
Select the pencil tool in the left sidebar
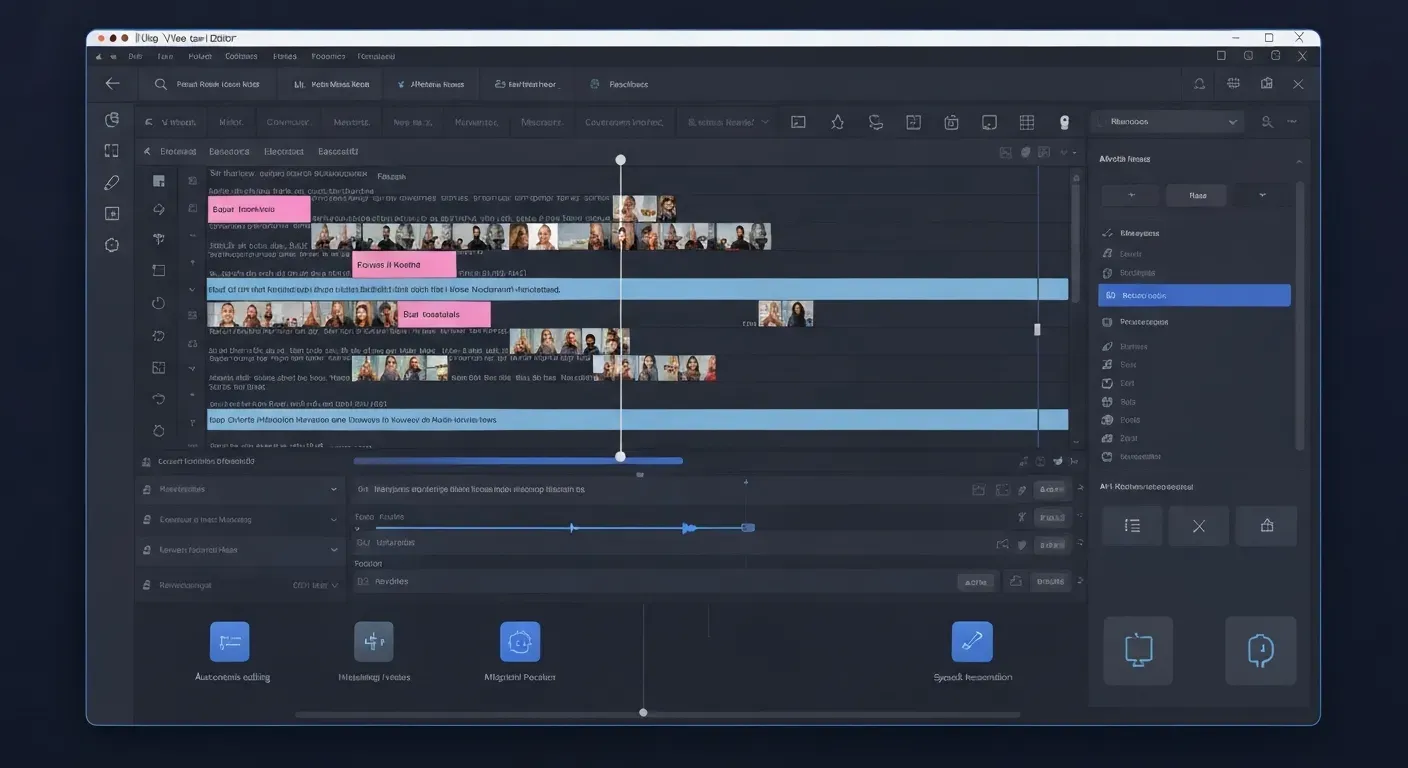click(111, 181)
